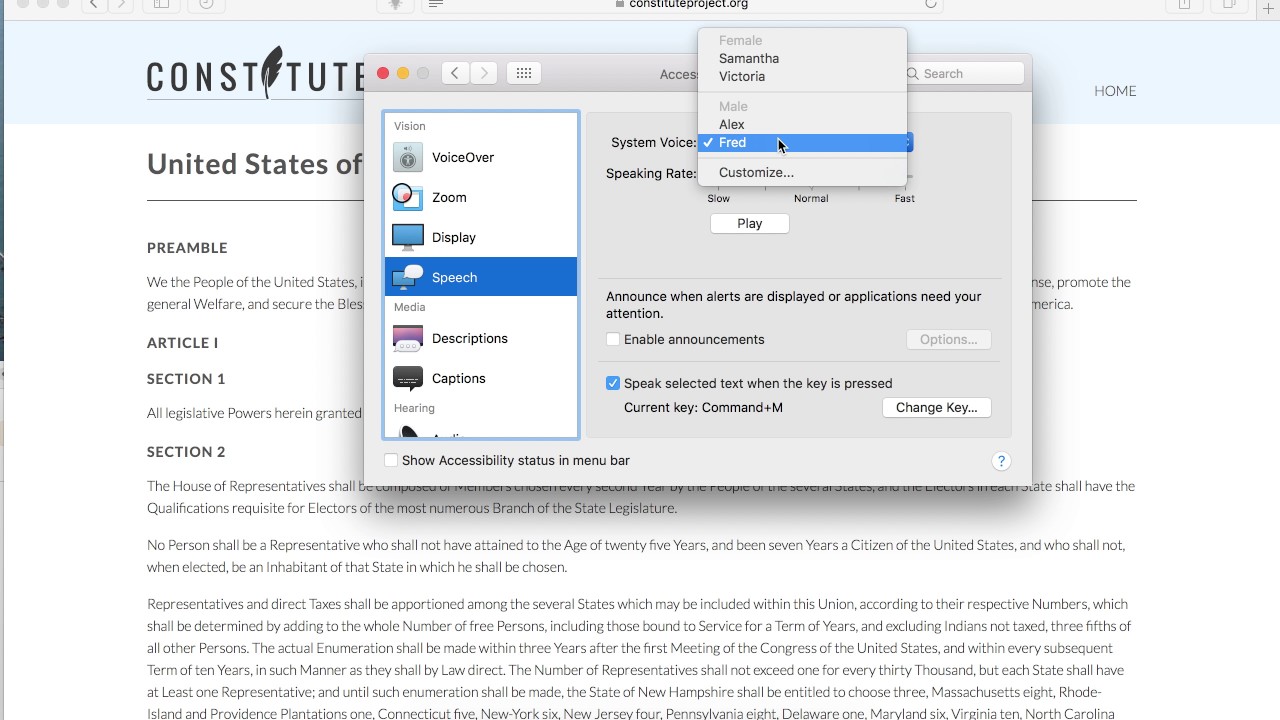
Task: Click the 'Slow' slider label
Action: [719, 199]
